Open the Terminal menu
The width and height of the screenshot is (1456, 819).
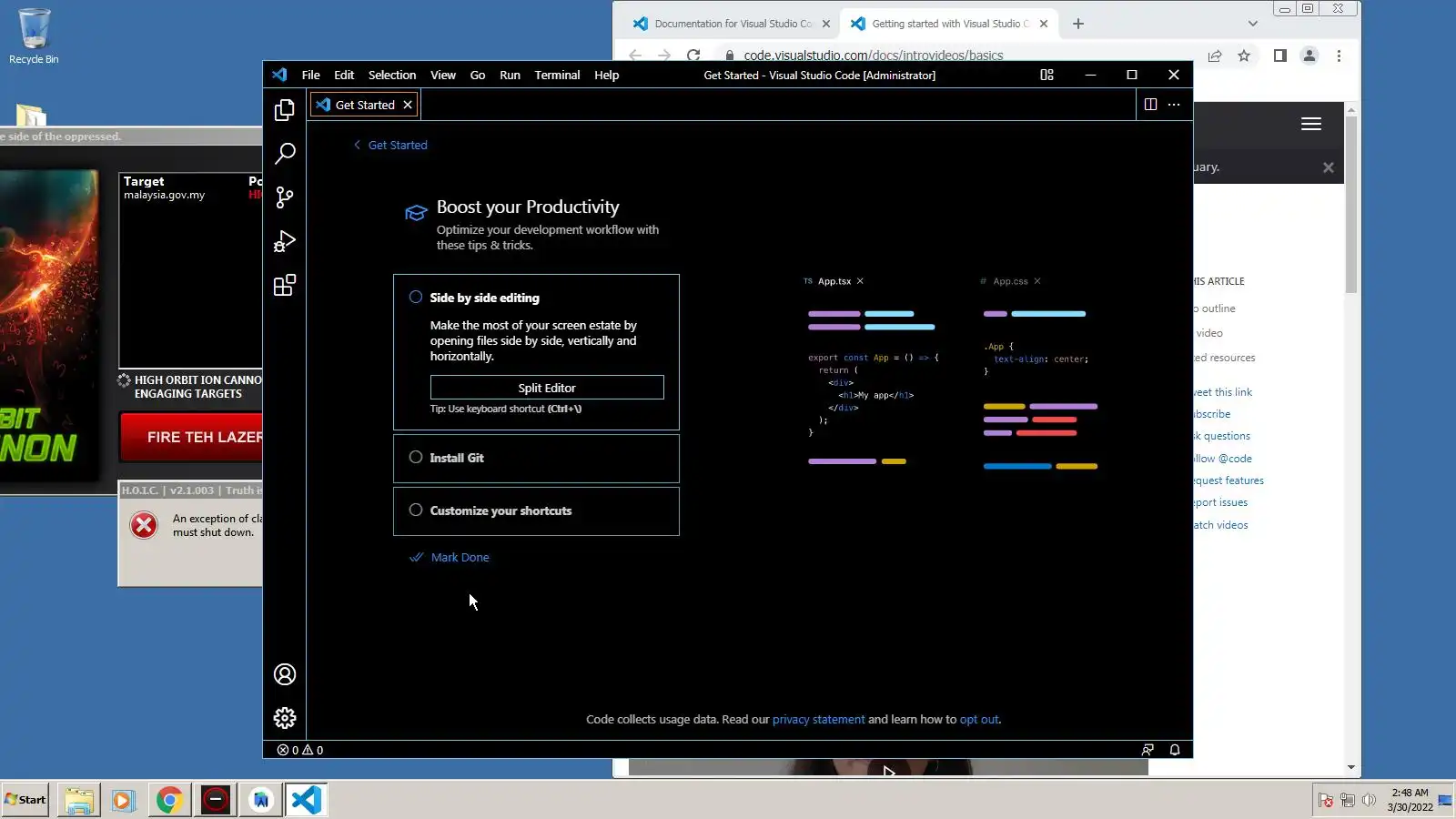point(557,75)
